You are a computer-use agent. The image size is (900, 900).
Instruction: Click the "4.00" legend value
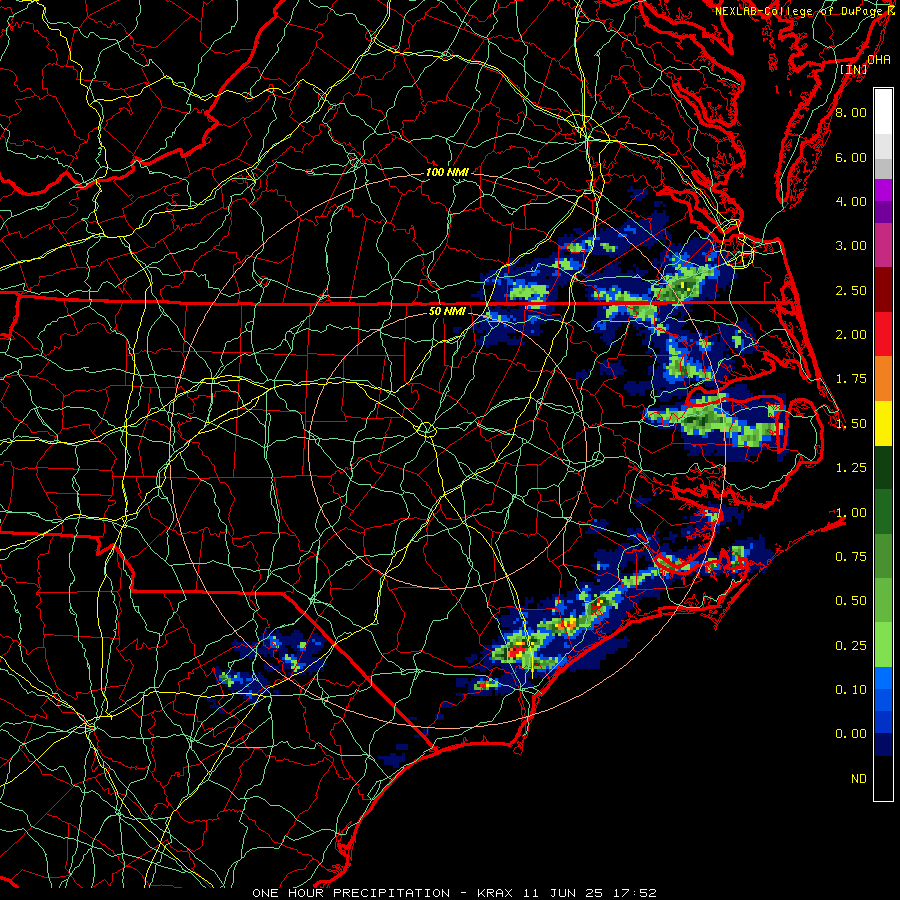851,201
